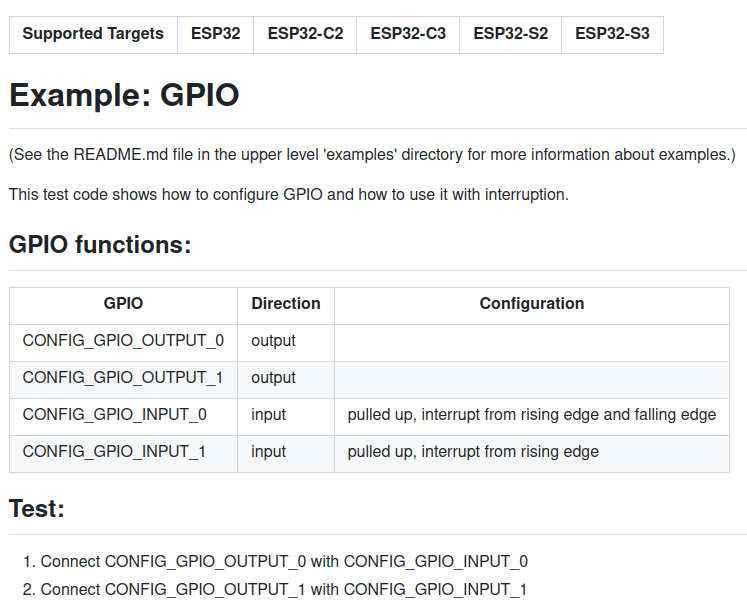
Task: Select the CONFIG_GPIO_INPUT_0 table cell
Action: tap(115, 415)
